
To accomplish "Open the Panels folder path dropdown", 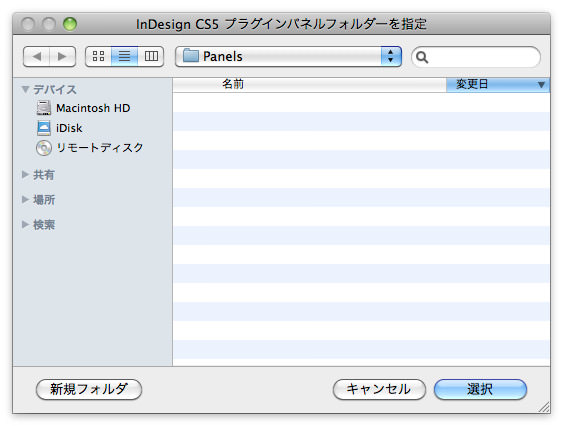I will point(288,56).
